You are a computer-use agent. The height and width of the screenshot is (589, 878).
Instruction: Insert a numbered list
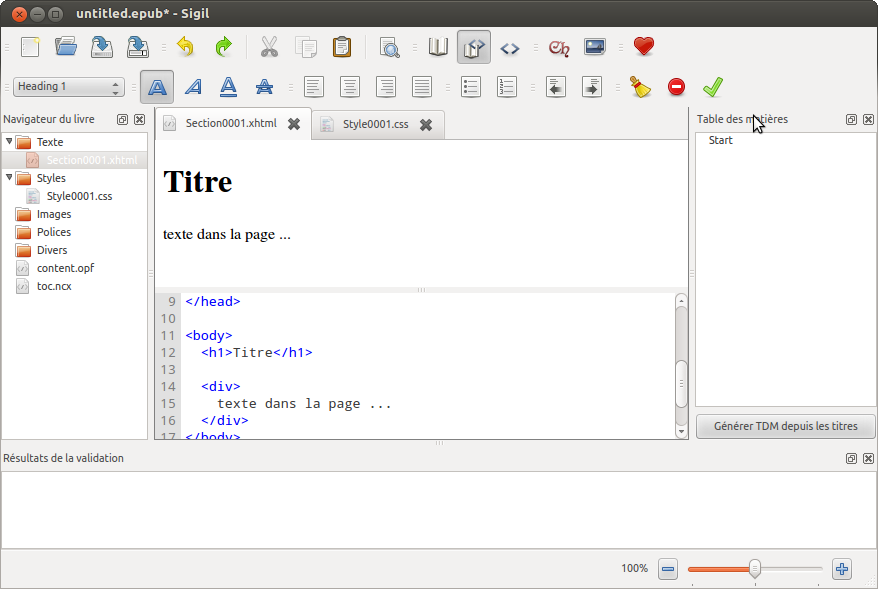[507, 87]
